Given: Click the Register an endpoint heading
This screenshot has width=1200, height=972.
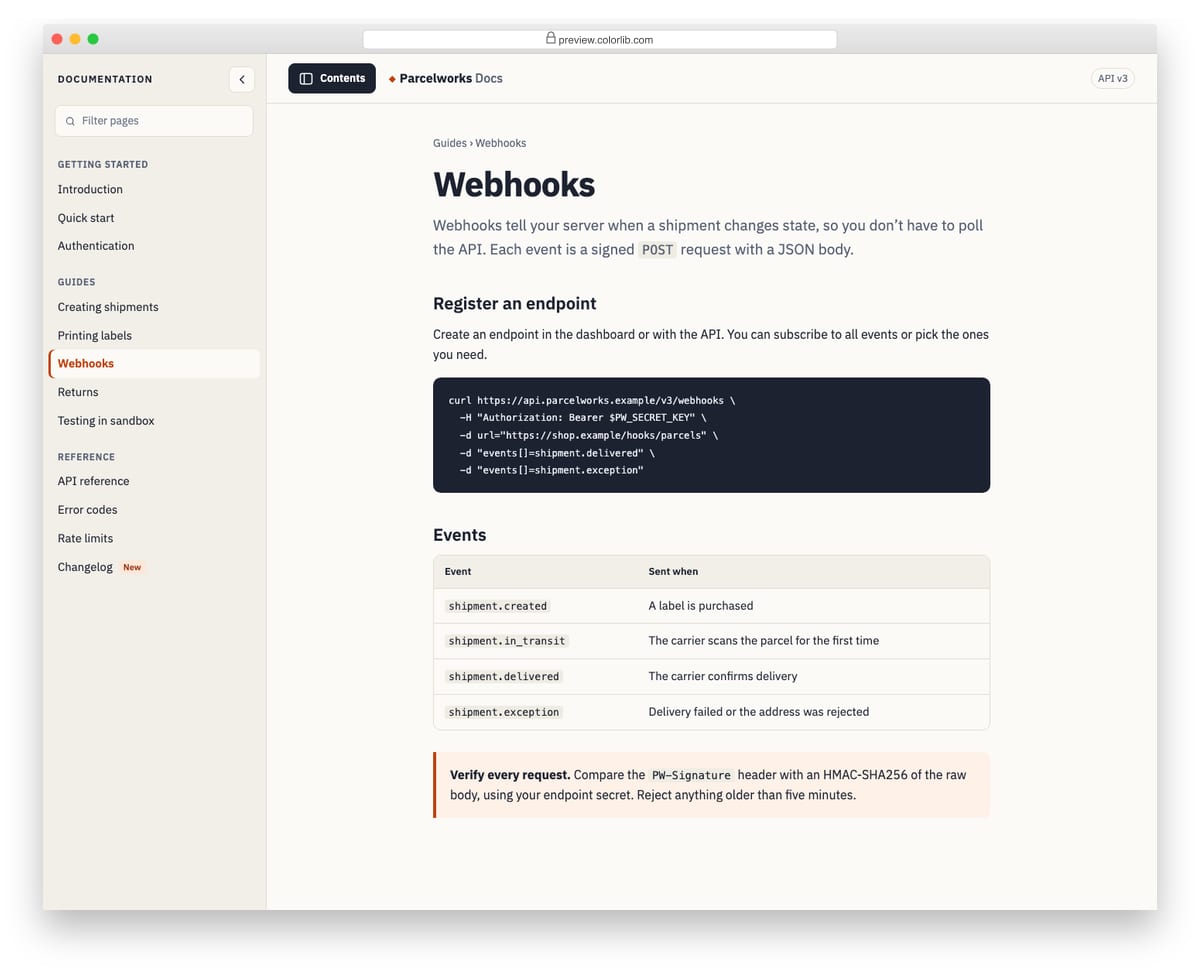Looking at the screenshot, I should [x=515, y=304].
